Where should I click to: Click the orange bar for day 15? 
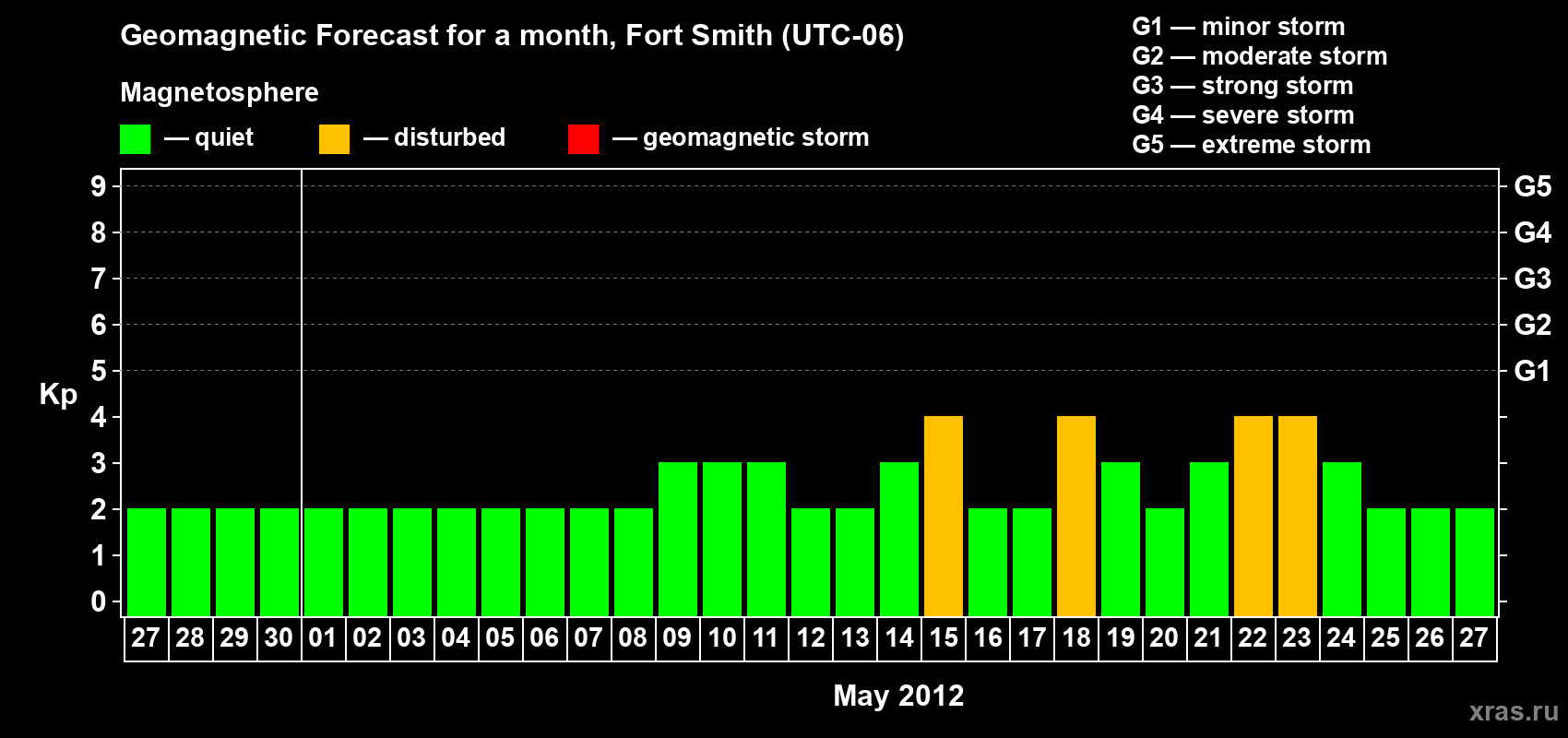[x=944, y=516]
